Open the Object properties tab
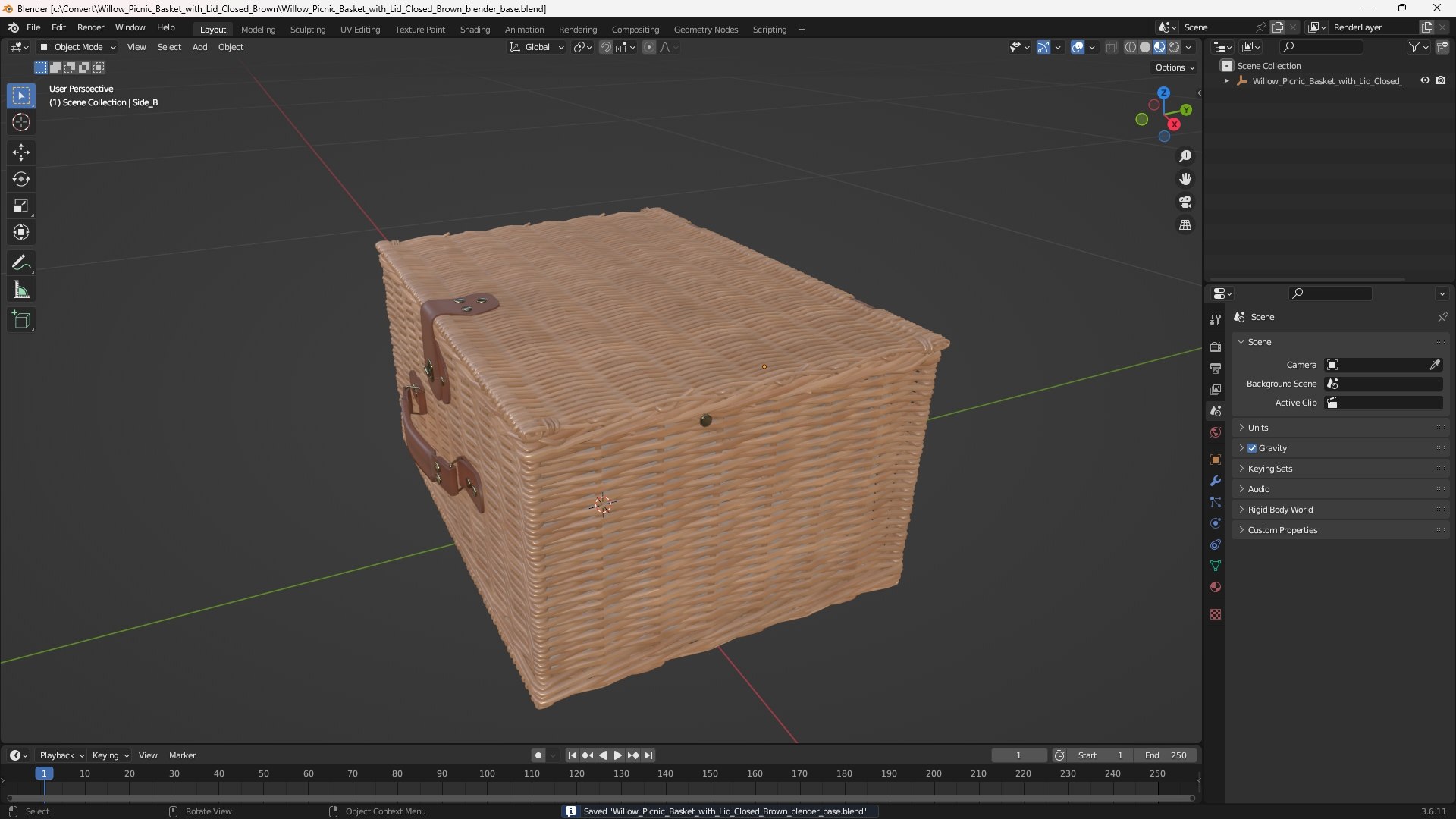1456x819 pixels. click(x=1216, y=460)
